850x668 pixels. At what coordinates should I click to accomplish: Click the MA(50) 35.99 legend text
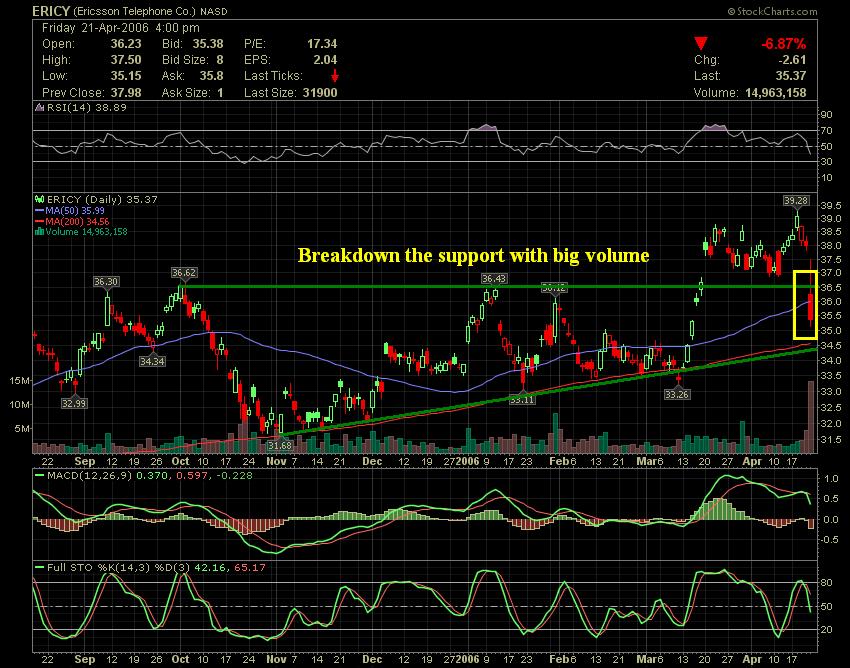(x=75, y=211)
